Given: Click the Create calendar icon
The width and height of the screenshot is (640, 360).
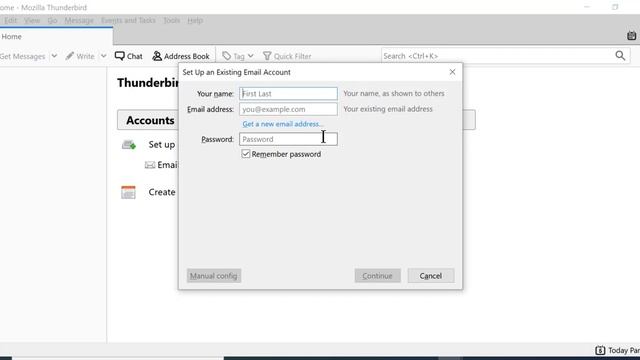Looking at the screenshot, I should coord(128,192).
